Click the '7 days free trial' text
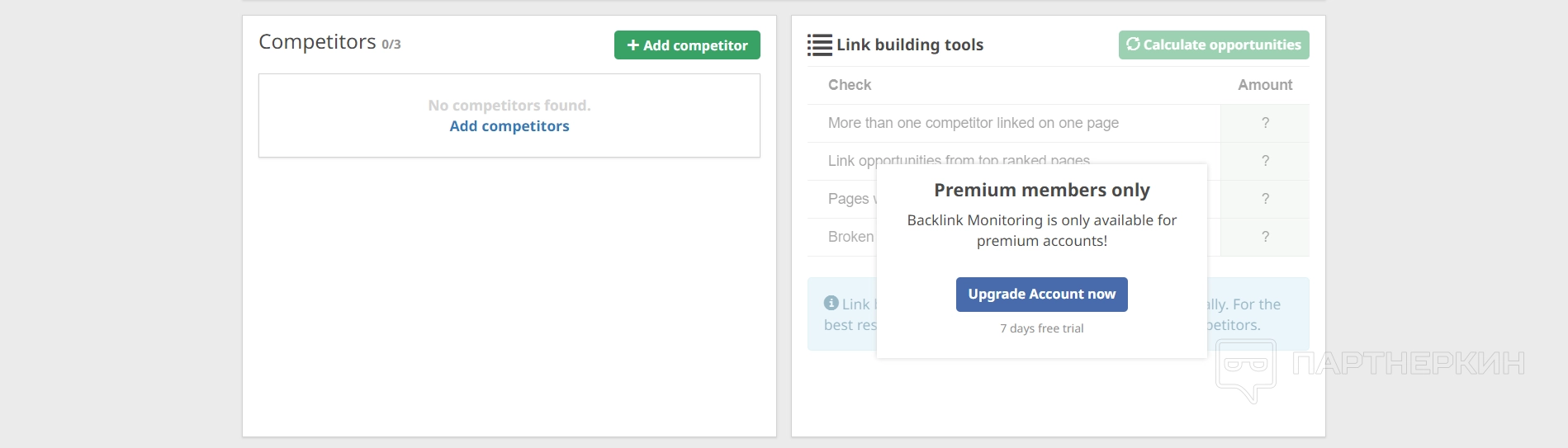This screenshot has height=448, width=1568. tap(1042, 328)
